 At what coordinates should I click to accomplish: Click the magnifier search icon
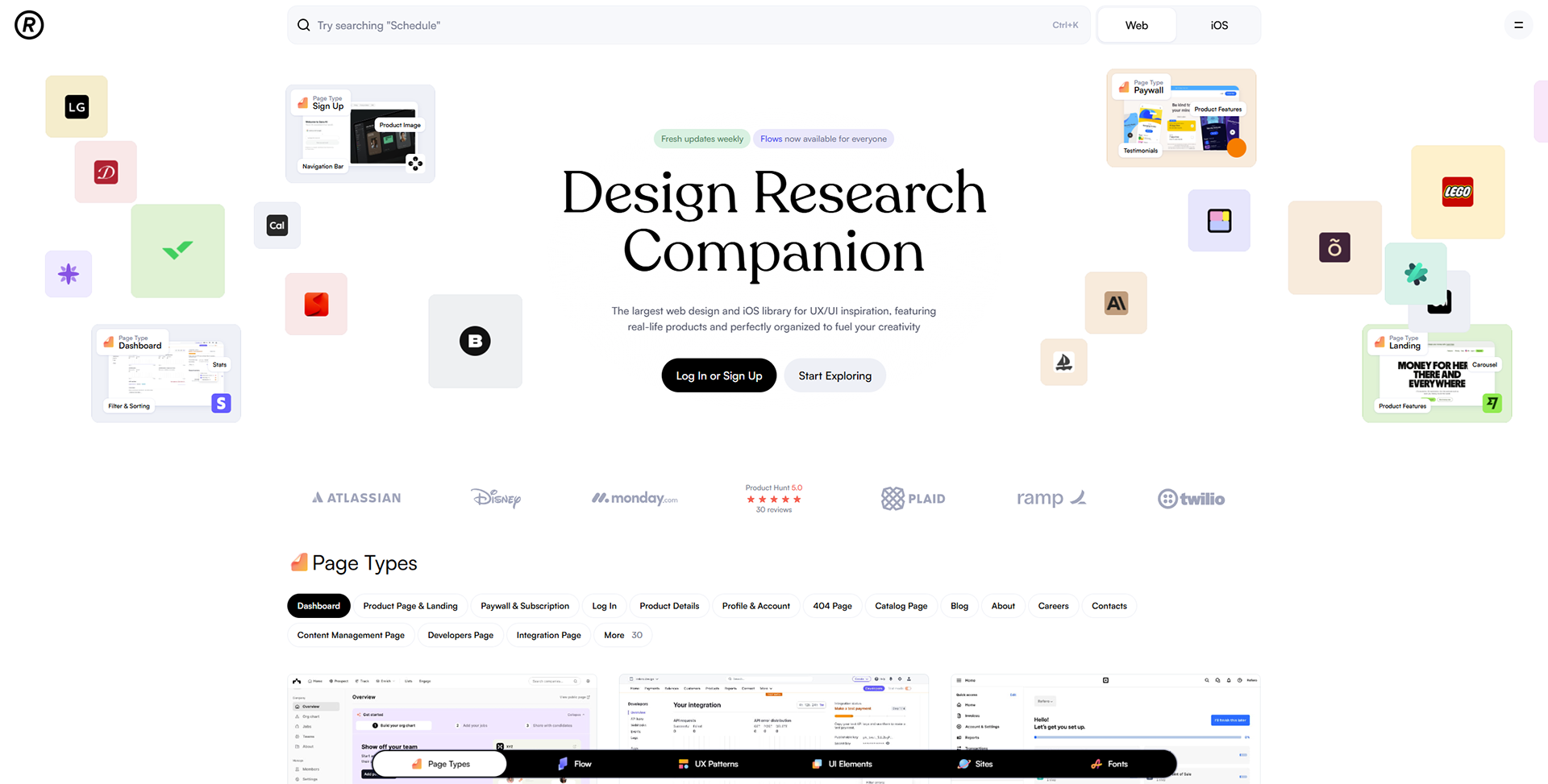304,25
